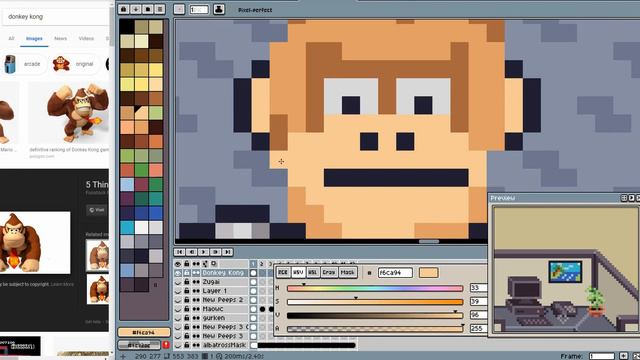Image resolution: width=640 pixels, height=360 pixels.
Task: Edit the brush size field
Action: (x=199, y=9)
